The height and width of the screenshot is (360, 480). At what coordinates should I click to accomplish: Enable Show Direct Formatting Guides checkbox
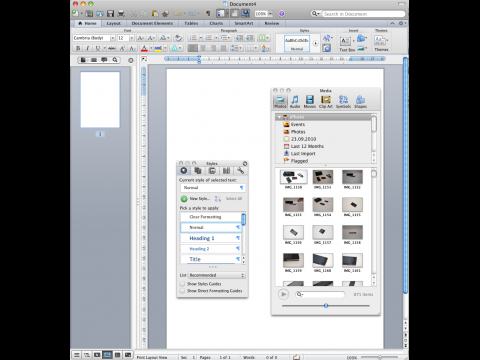coord(182,291)
